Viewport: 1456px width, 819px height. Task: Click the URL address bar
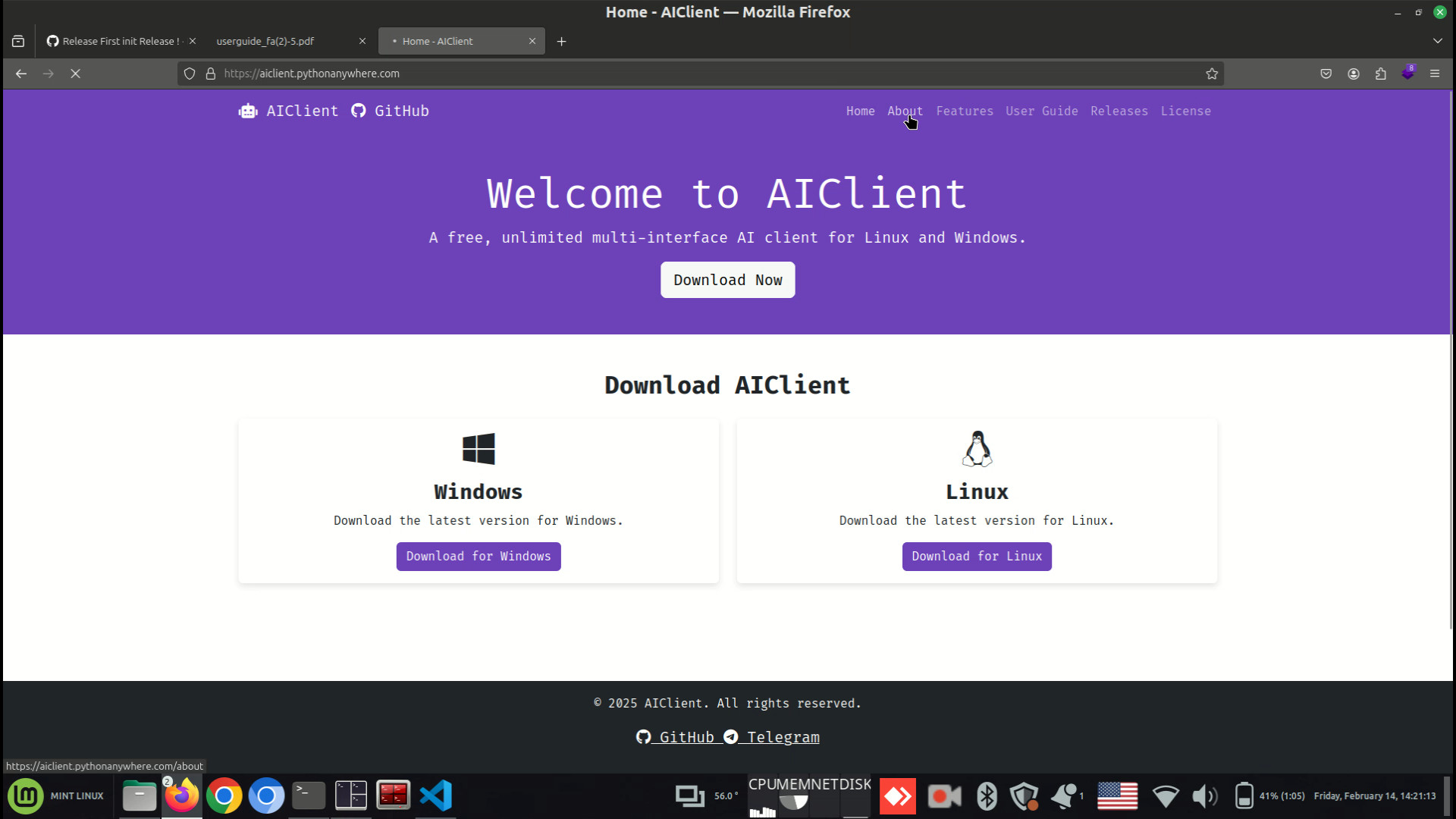(701, 74)
